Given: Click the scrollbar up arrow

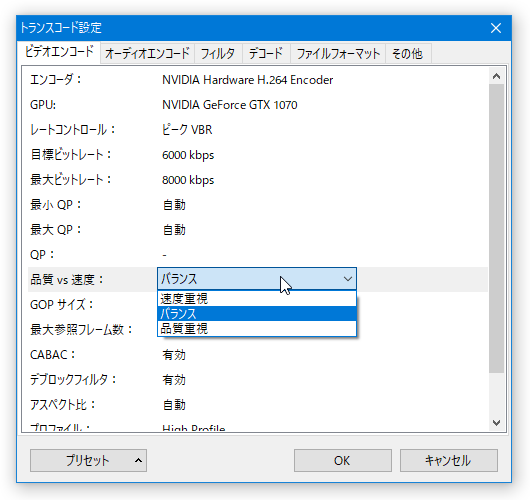Looking at the screenshot, I should coord(497,76).
